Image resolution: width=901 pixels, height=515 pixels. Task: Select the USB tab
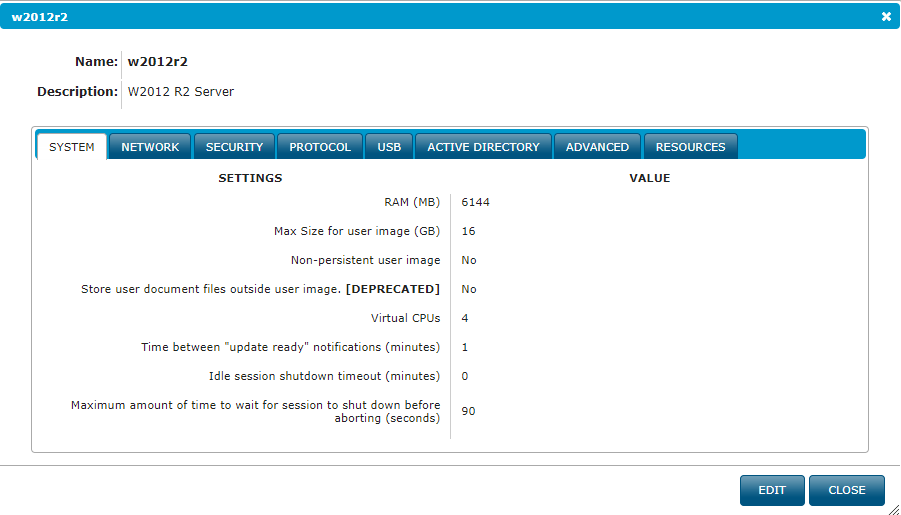[x=389, y=147]
